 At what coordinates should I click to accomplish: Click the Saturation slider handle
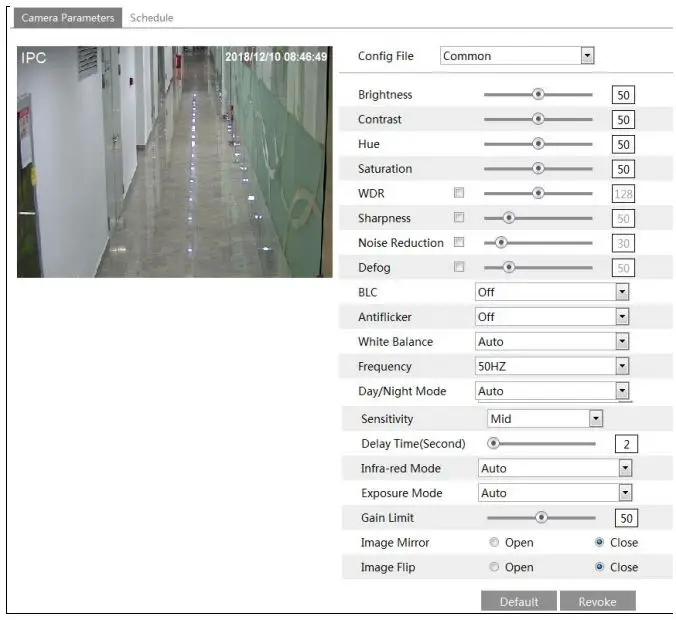[x=538, y=168]
